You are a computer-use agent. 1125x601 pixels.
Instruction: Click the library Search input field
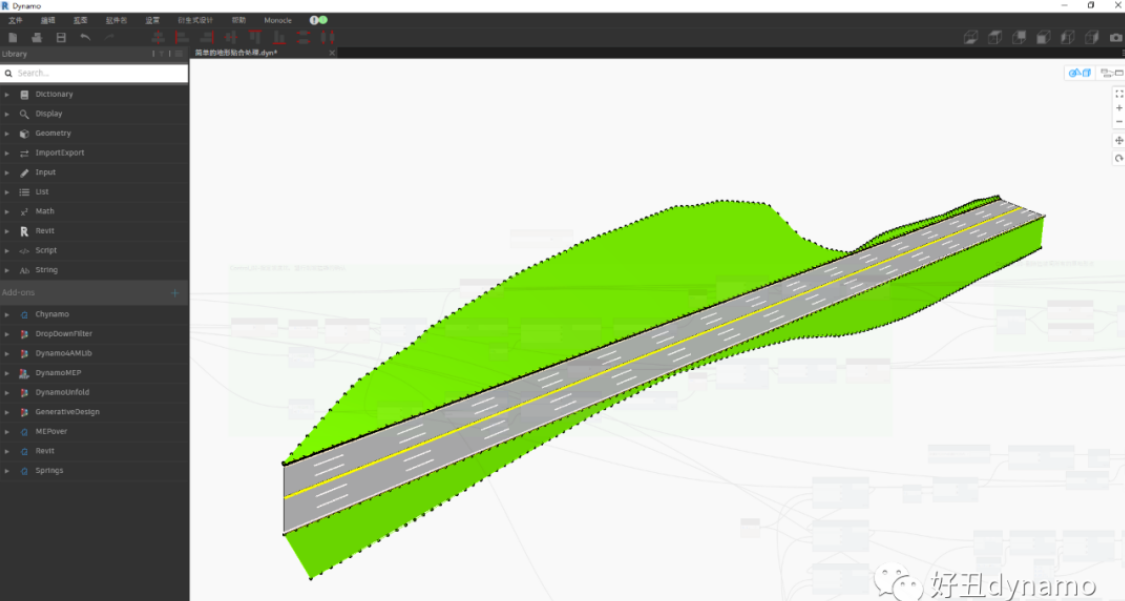click(94, 73)
